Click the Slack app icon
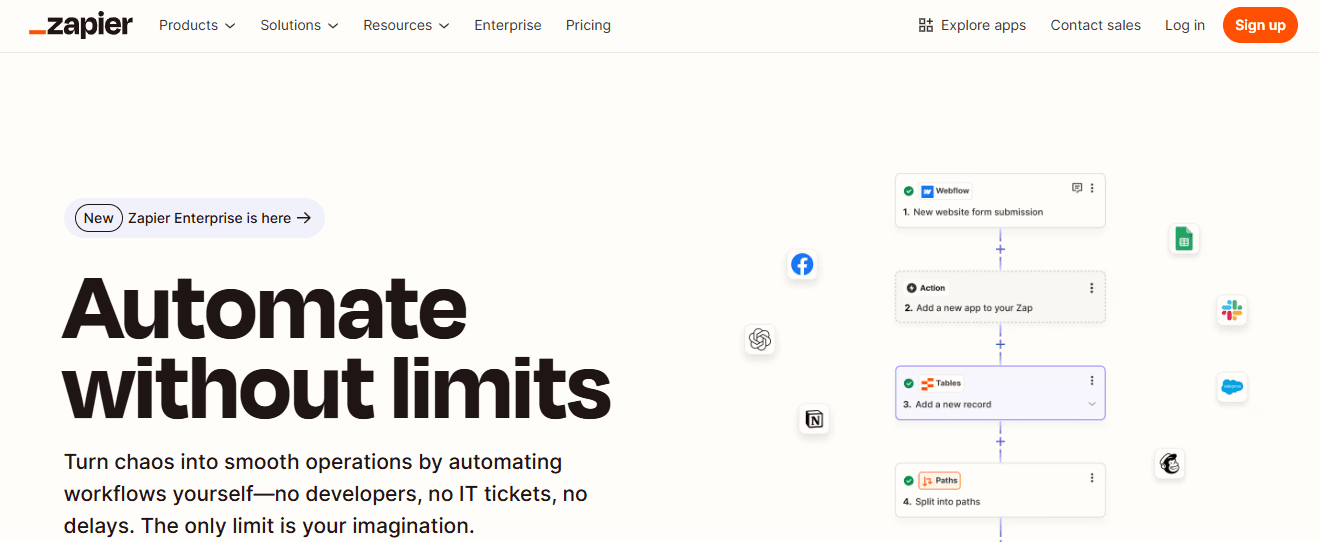This screenshot has height=542, width=1319. 1232,310
